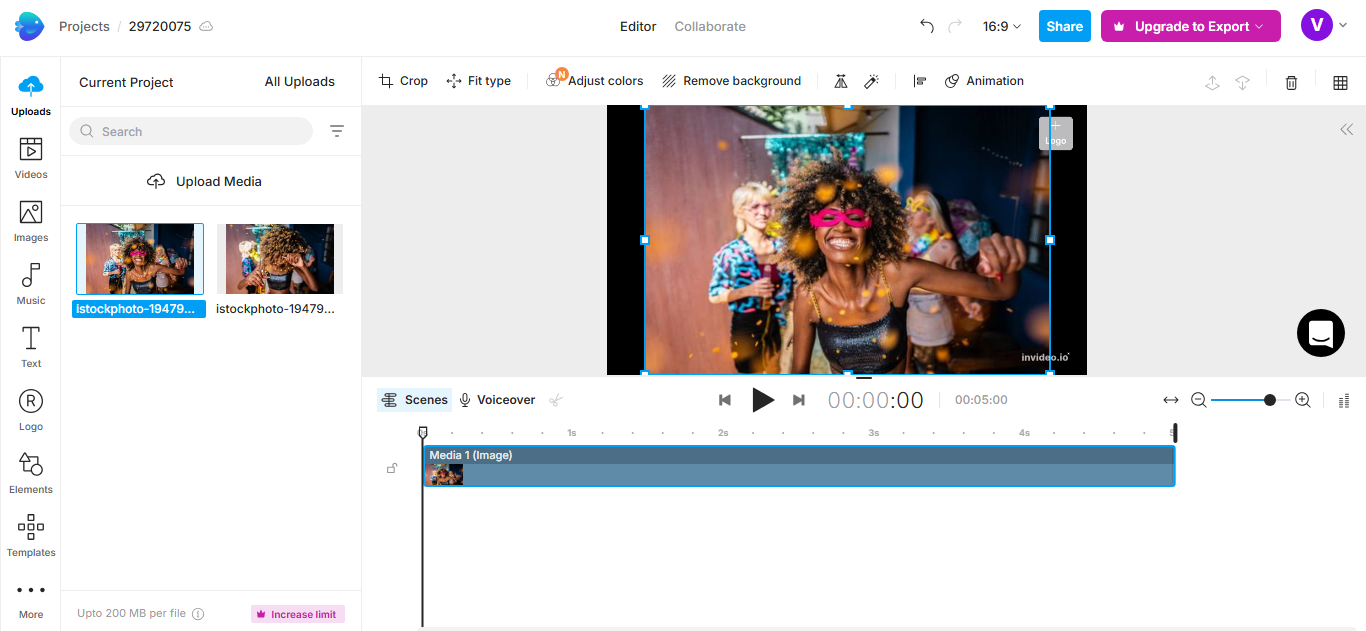The image size is (1366, 631).
Task: Collapse the right panel with the chevrons
Action: (1346, 129)
